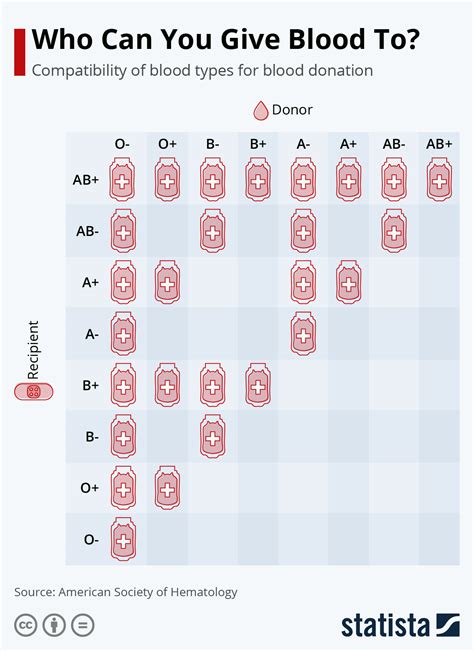Click the attribution person license icon

pos(54,625)
